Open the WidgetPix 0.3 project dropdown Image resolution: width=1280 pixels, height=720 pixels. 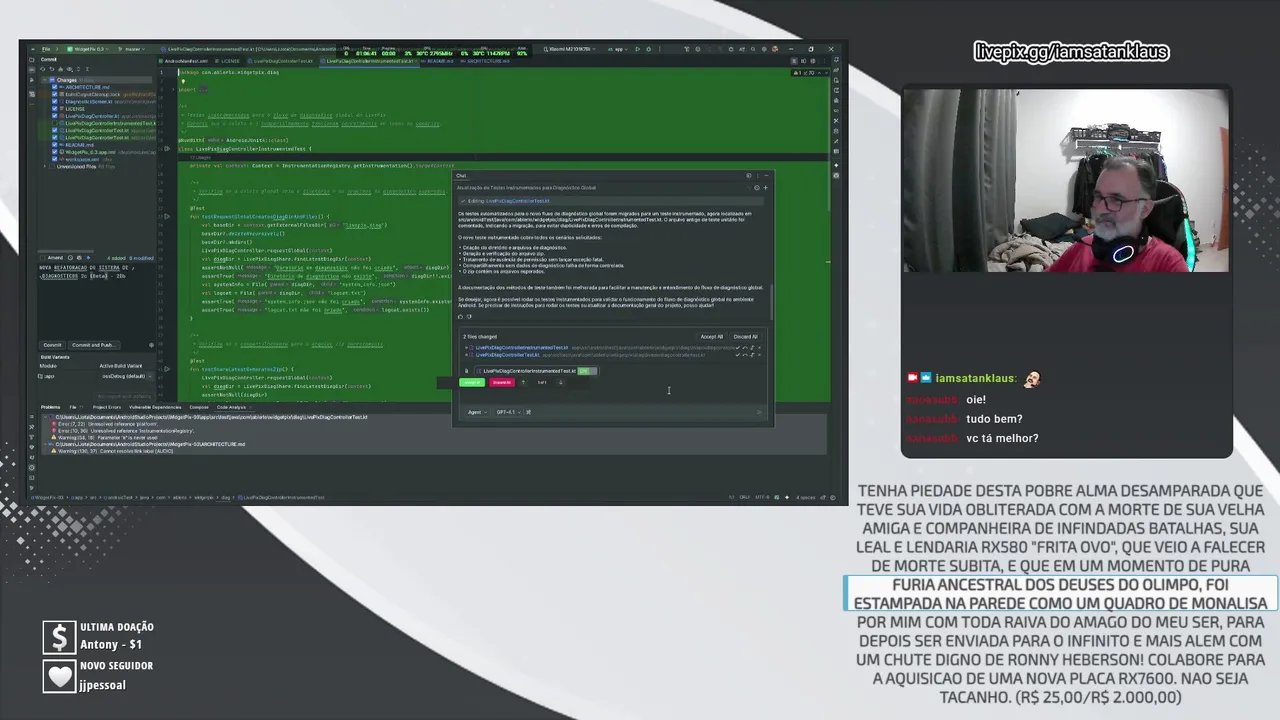[x=87, y=49]
